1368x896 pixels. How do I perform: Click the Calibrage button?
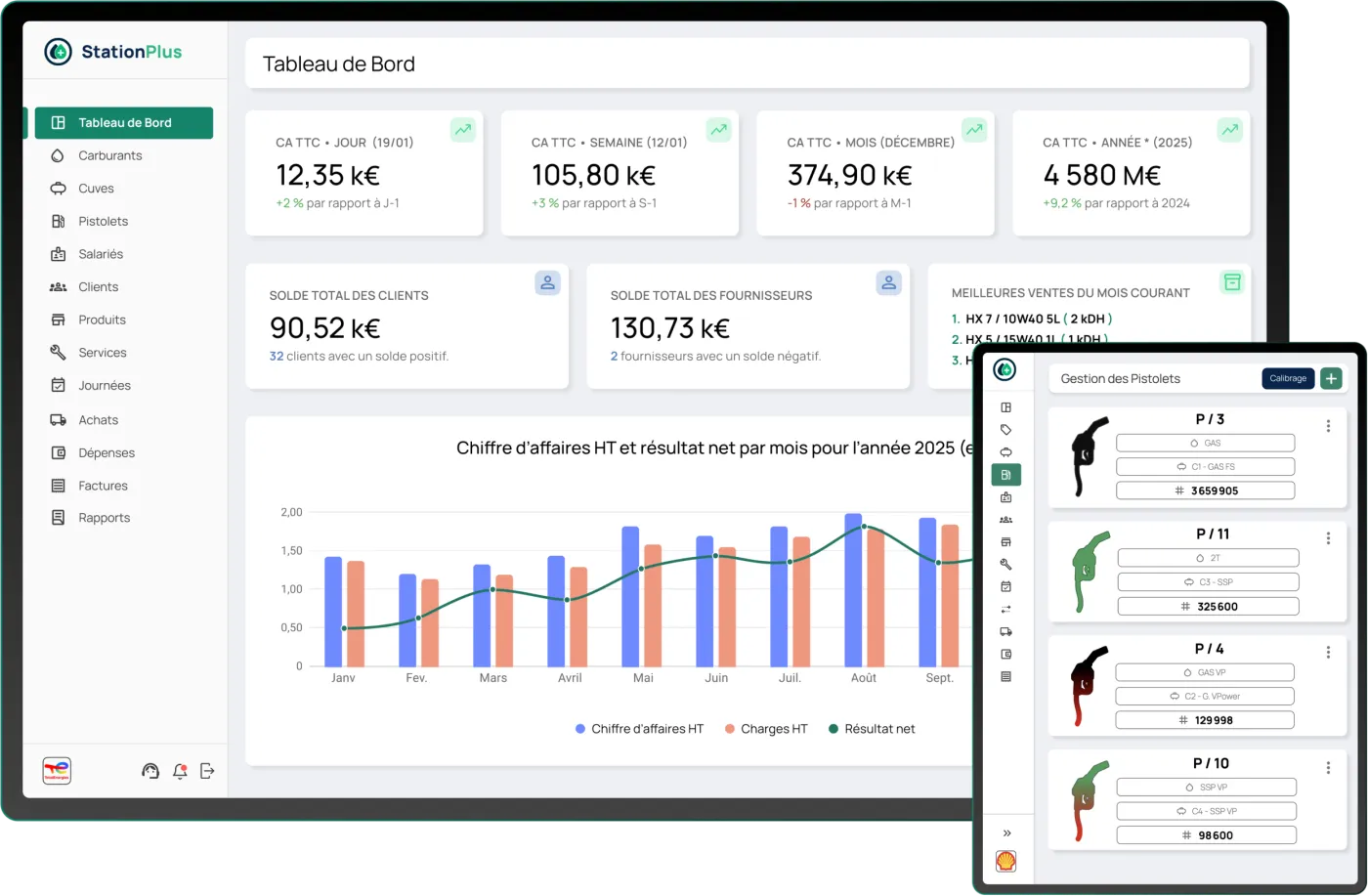click(x=1288, y=378)
